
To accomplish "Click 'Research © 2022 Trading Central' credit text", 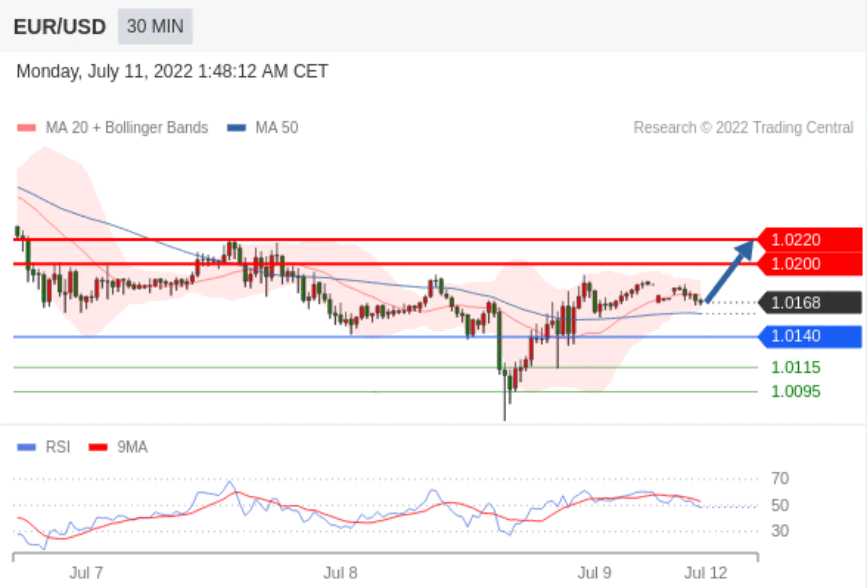I will click(744, 128).
